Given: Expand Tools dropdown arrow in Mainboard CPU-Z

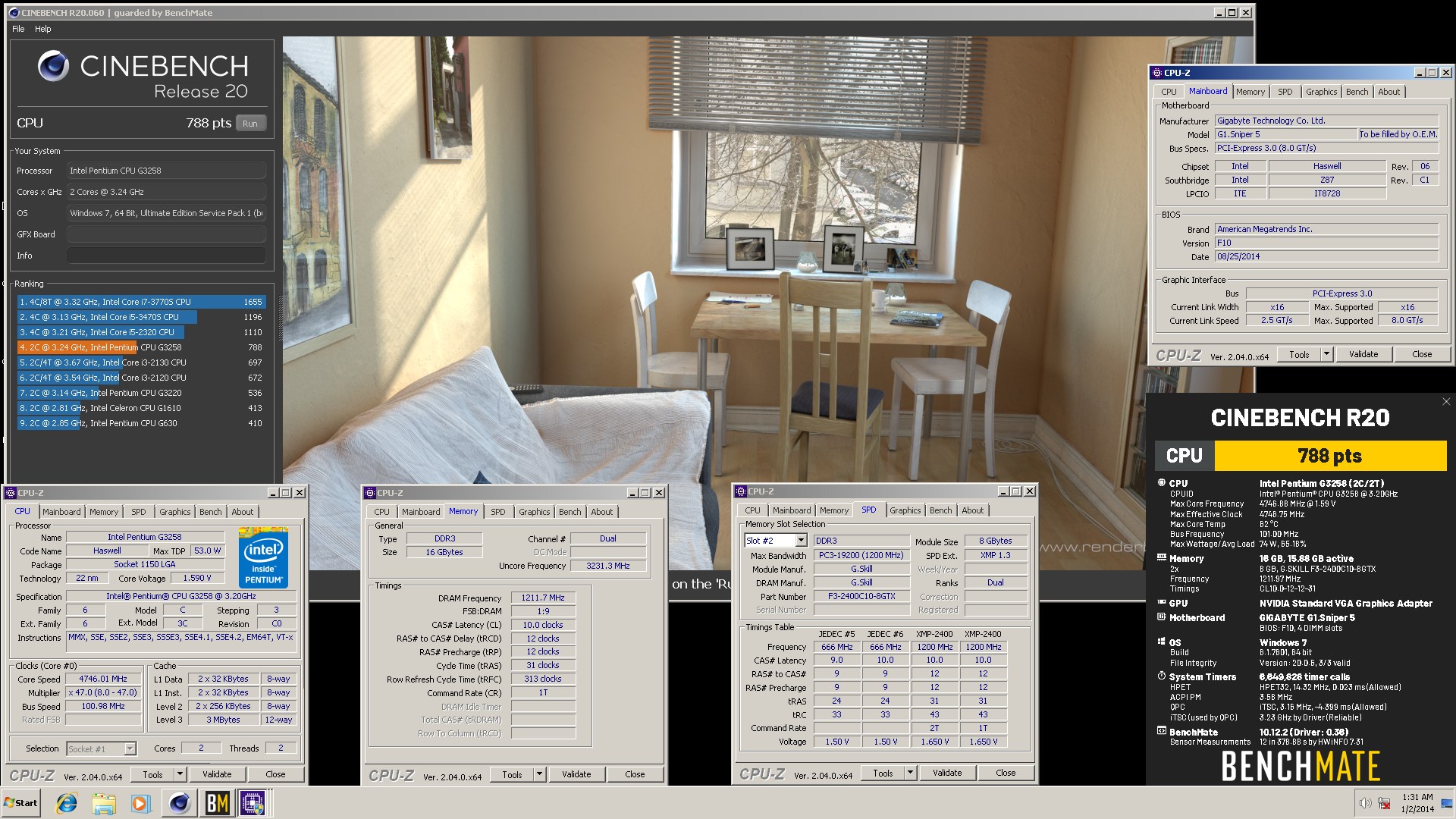Looking at the screenshot, I should pyautogui.click(x=1326, y=354).
